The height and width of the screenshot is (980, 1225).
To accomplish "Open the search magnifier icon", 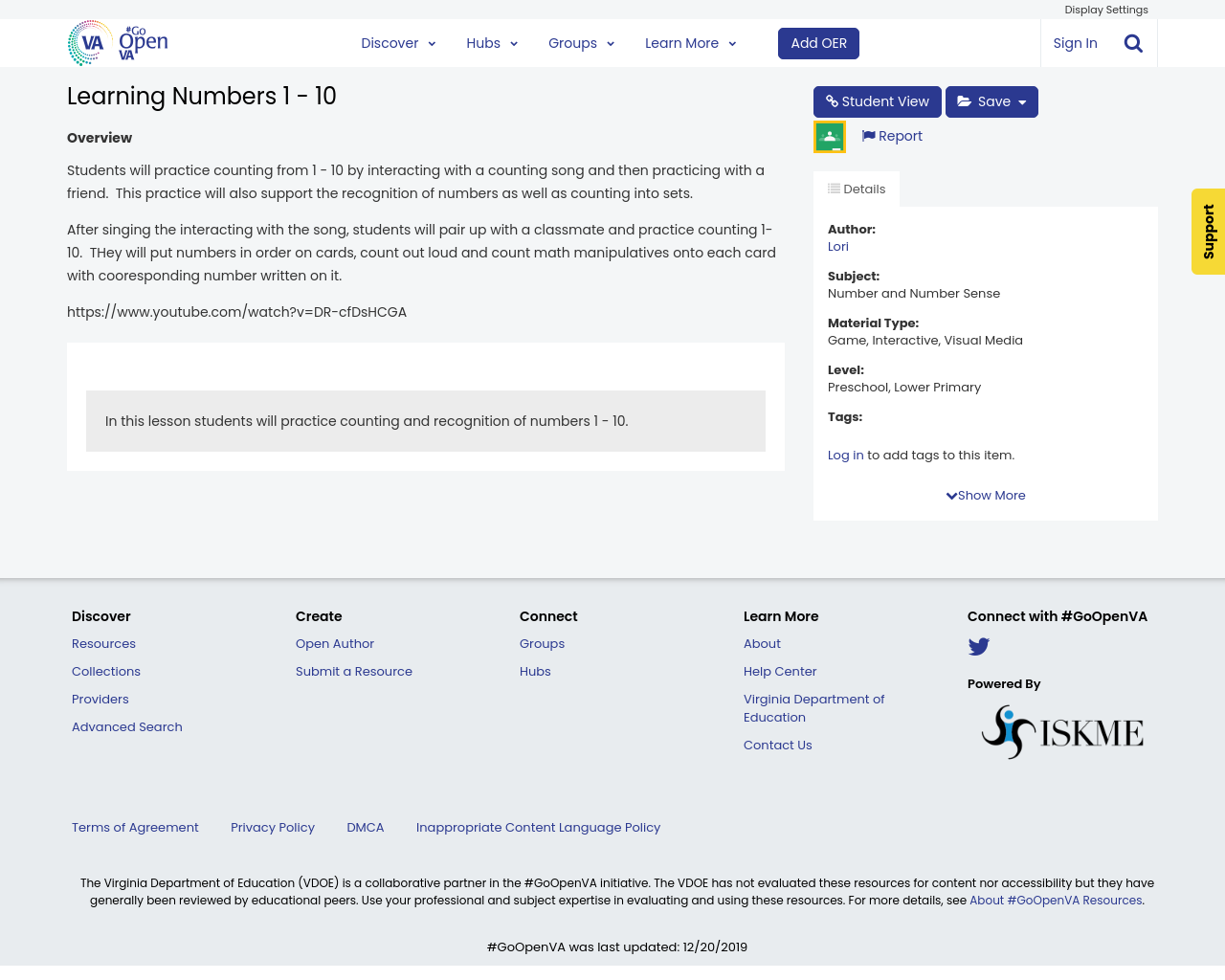I will pyautogui.click(x=1133, y=43).
